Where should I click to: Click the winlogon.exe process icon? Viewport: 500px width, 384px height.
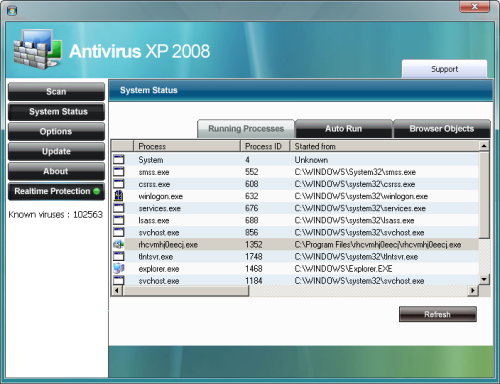[118, 196]
